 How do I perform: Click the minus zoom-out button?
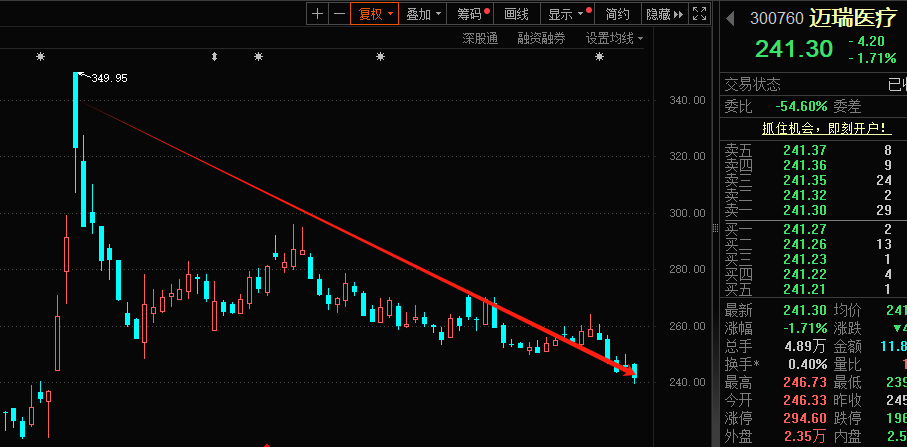pyautogui.click(x=338, y=14)
